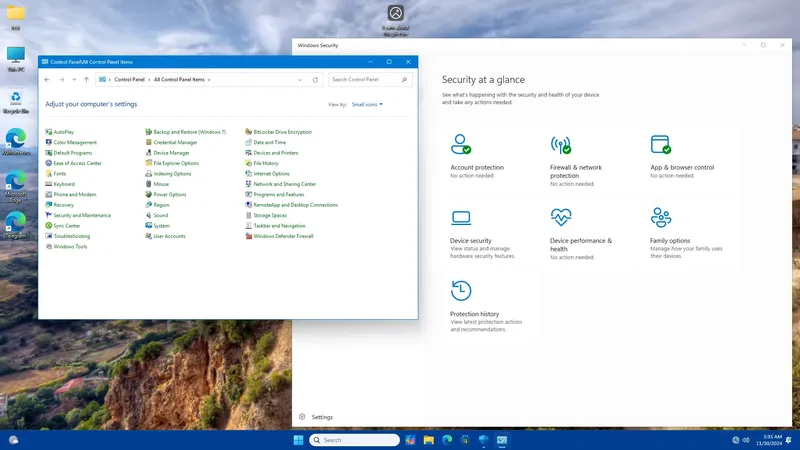The image size is (800, 450).
Task: Click the Windows Defender Firewall icon
Action: (248, 236)
